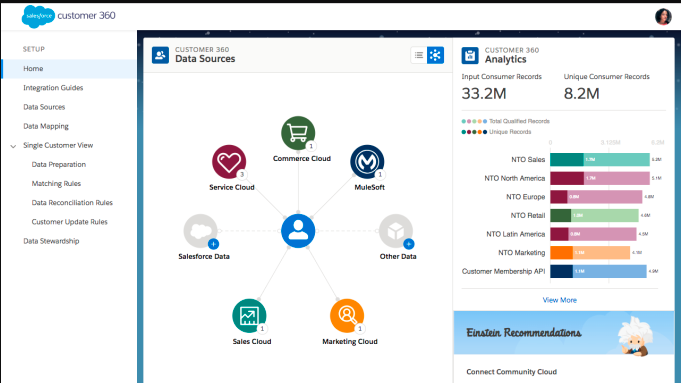Click the MuleSoft count badge
The width and height of the screenshot is (681, 383).
click(x=380, y=175)
